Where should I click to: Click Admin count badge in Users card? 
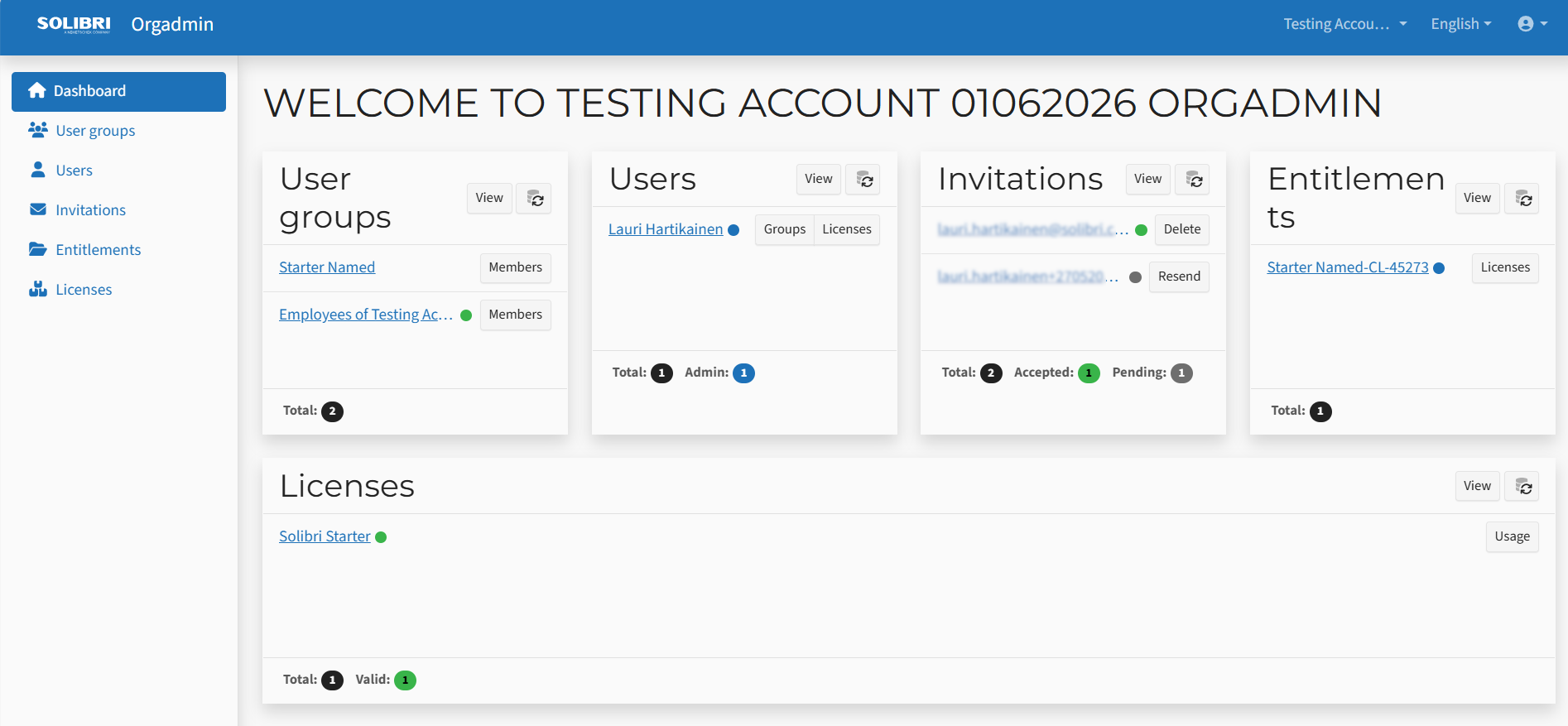point(743,373)
